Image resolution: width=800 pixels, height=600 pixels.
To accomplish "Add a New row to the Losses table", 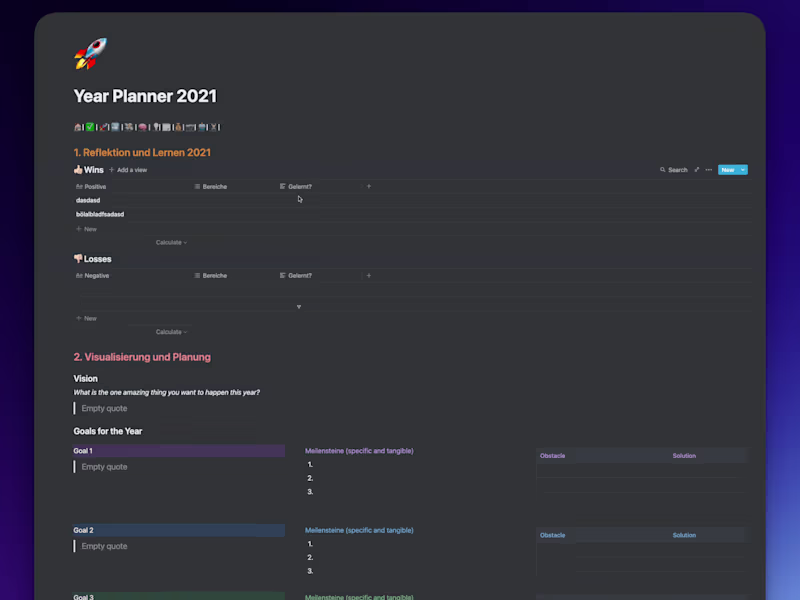I will 87,318.
